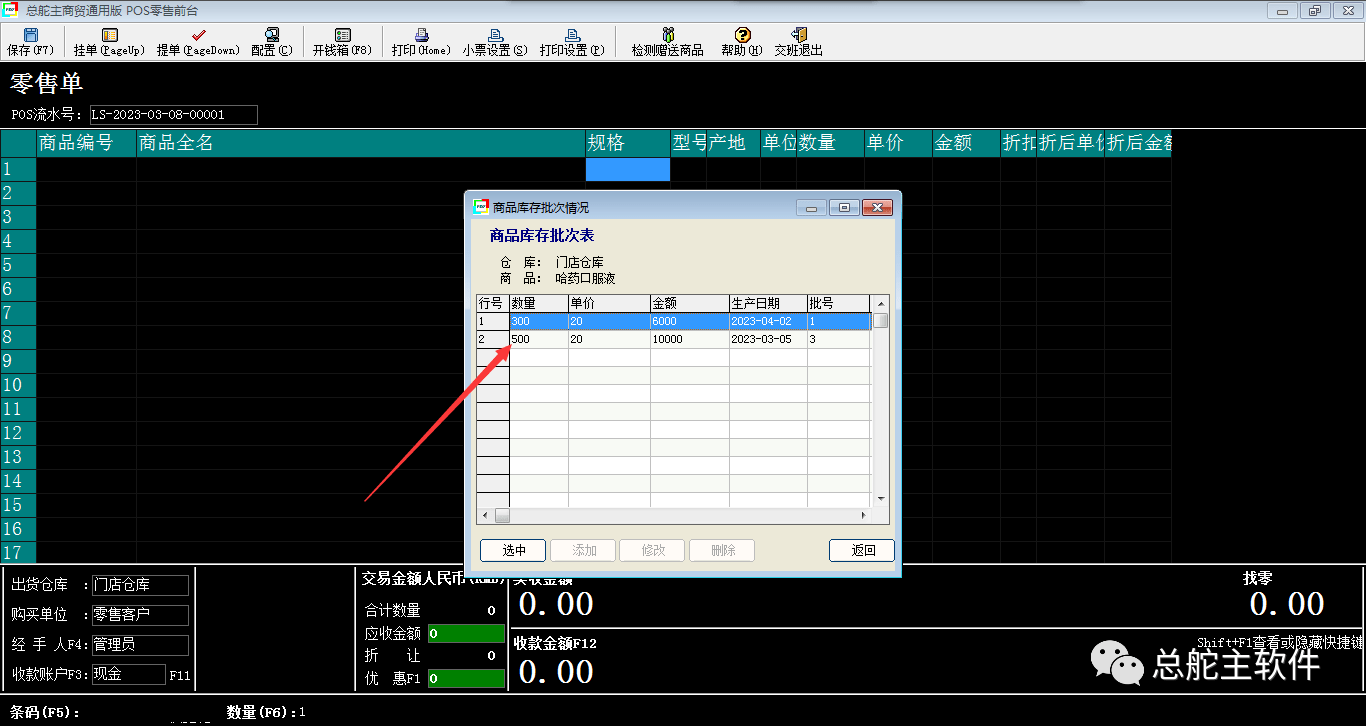The width and height of the screenshot is (1366, 726).
Task: Click the 生产日期 cell 2023-03-05
Action: coord(768,340)
